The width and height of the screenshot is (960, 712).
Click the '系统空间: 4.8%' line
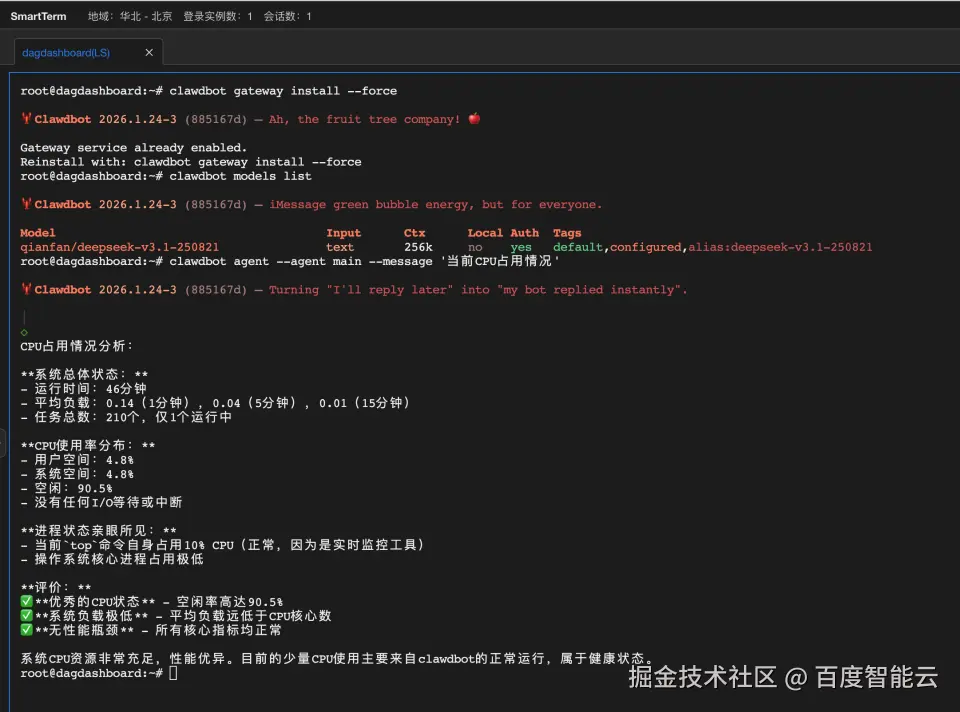[77, 474]
